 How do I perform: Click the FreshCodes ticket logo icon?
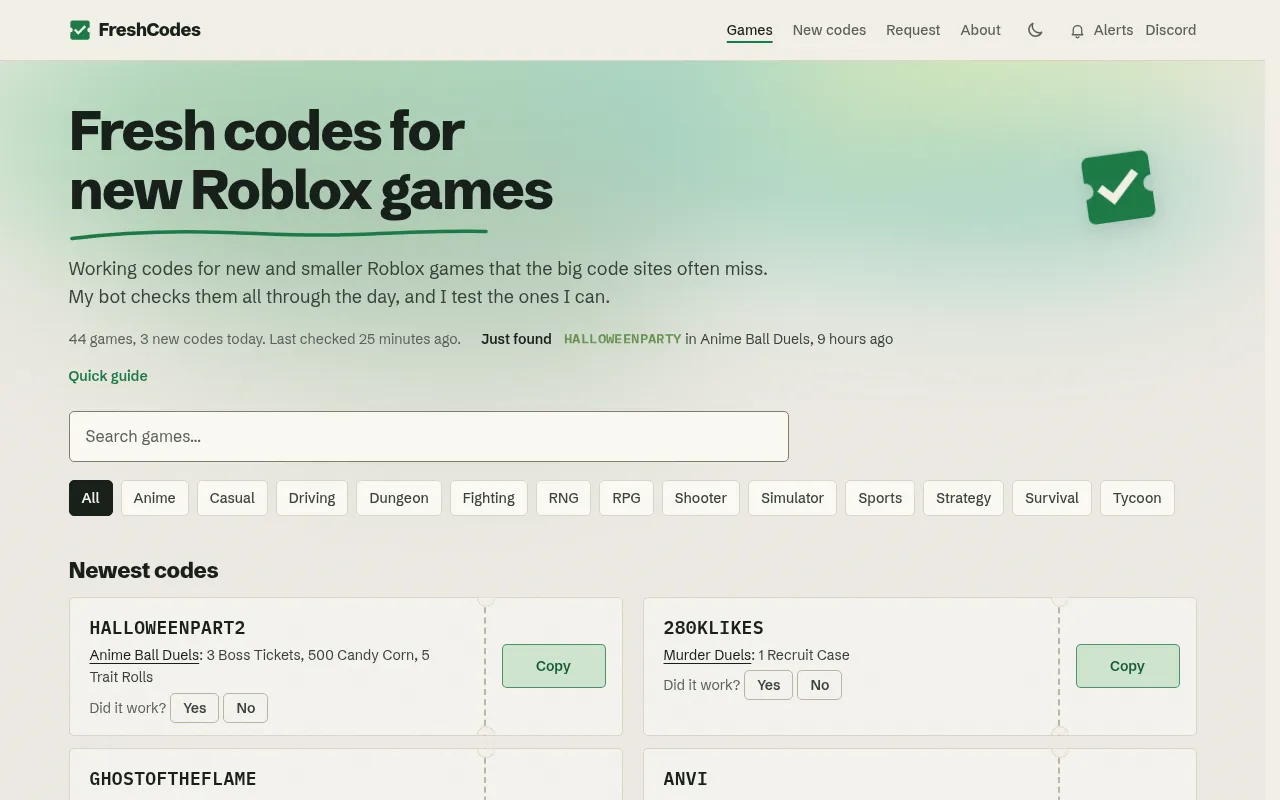point(80,30)
